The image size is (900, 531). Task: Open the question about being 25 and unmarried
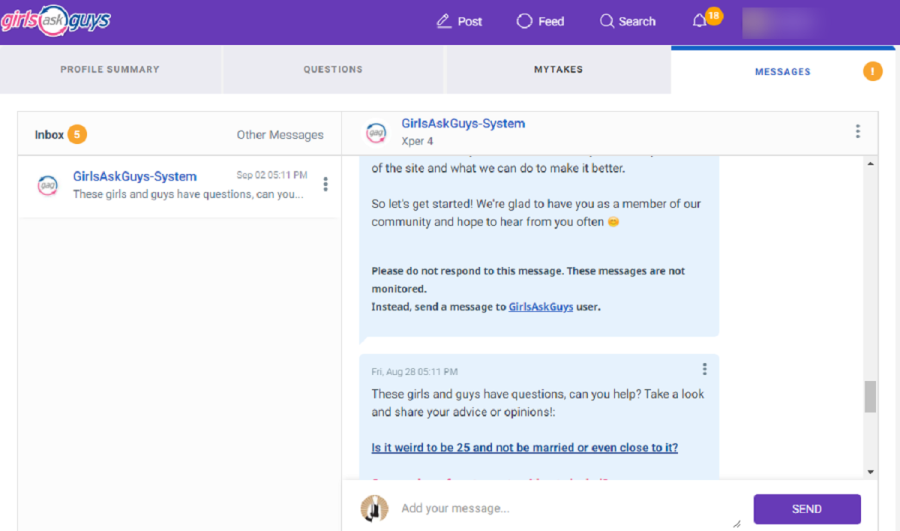[525, 447]
